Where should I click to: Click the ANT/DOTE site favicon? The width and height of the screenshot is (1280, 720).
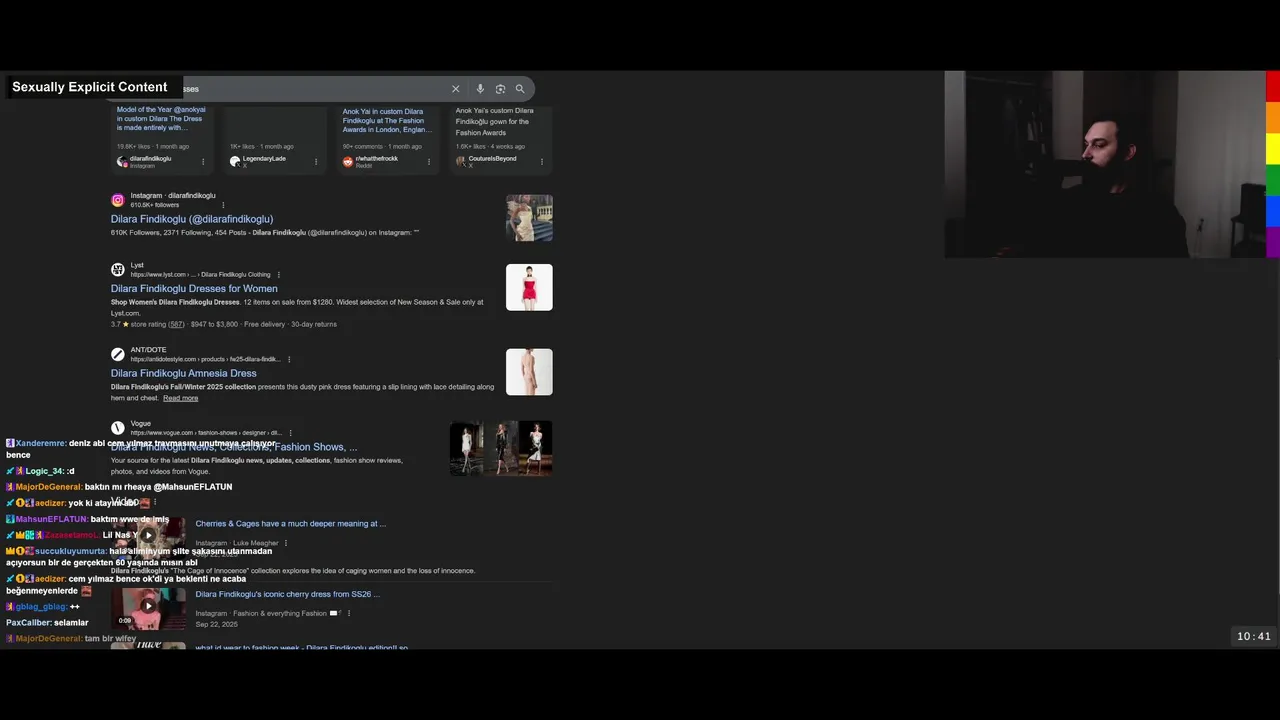point(118,354)
